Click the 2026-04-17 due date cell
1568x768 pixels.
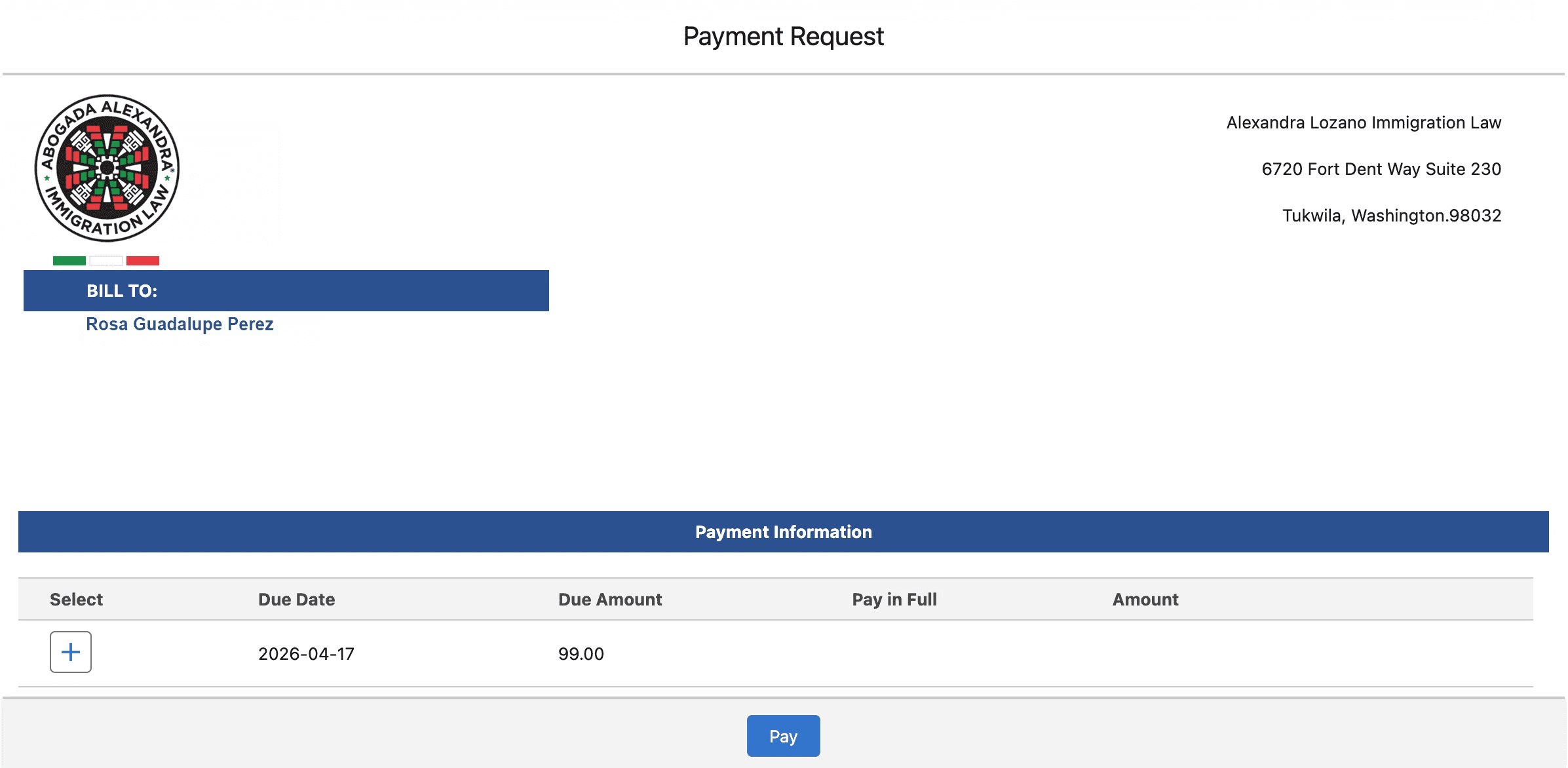(306, 654)
